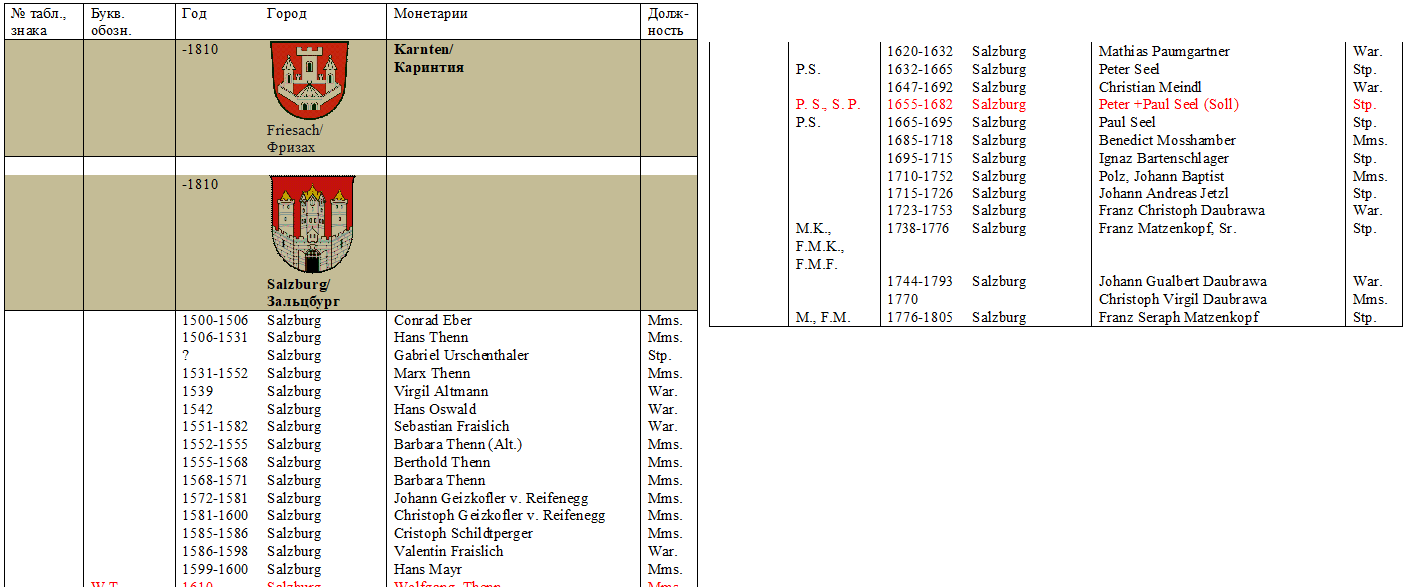
Task: Select the "Монетарии" column header
Action: coord(430,14)
